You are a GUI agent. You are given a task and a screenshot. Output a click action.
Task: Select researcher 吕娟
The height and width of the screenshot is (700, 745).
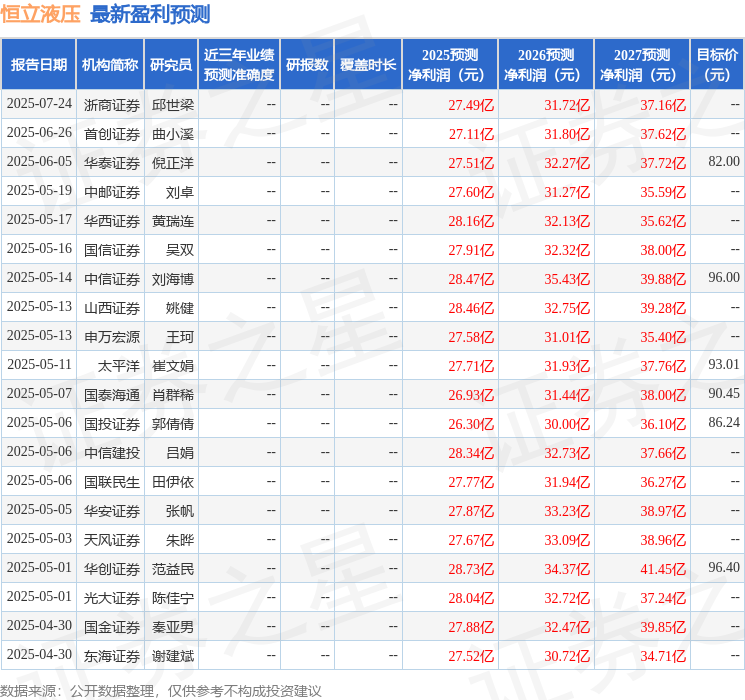(x=180, y=453)
